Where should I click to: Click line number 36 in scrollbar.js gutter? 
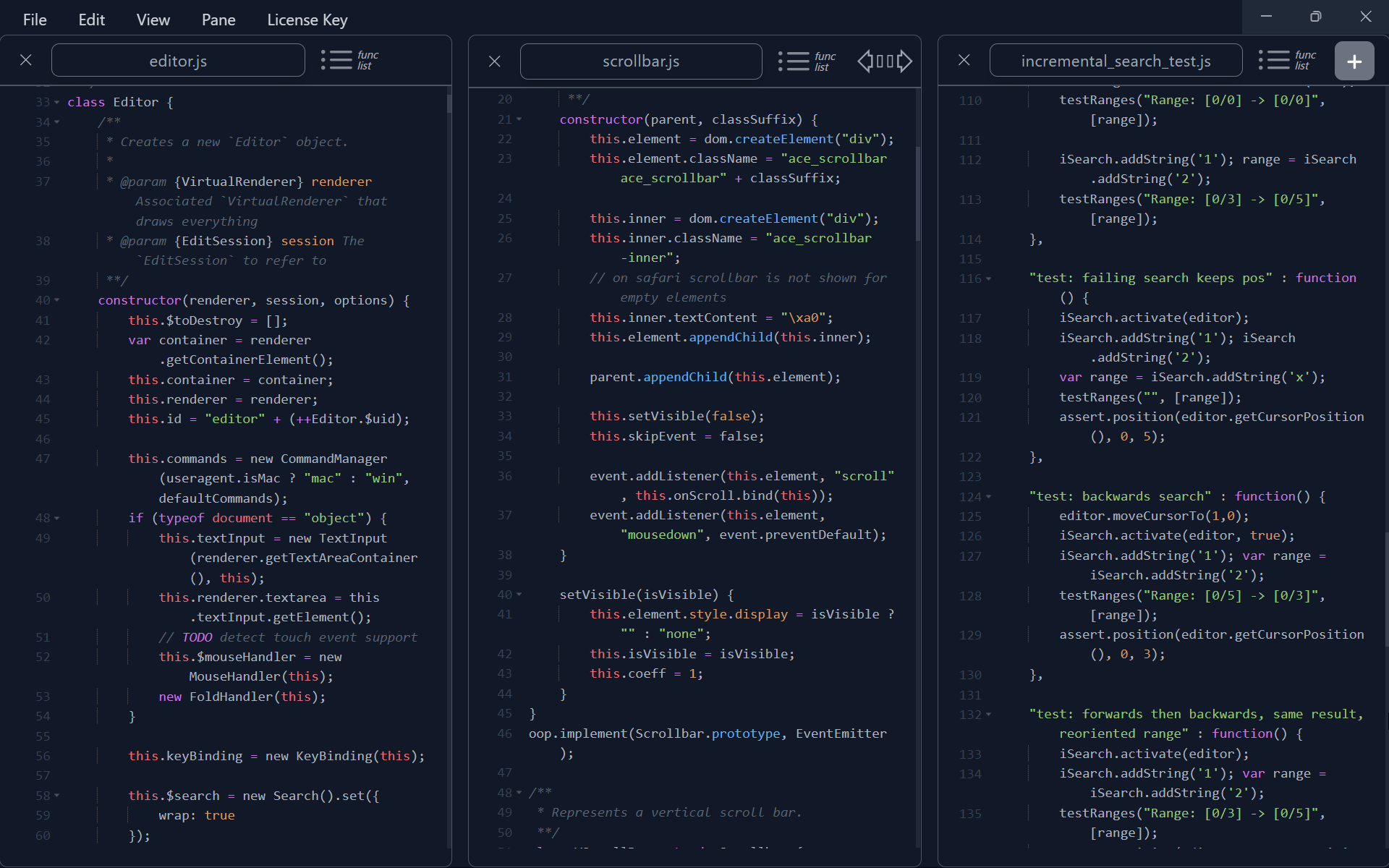click(504, 476)
